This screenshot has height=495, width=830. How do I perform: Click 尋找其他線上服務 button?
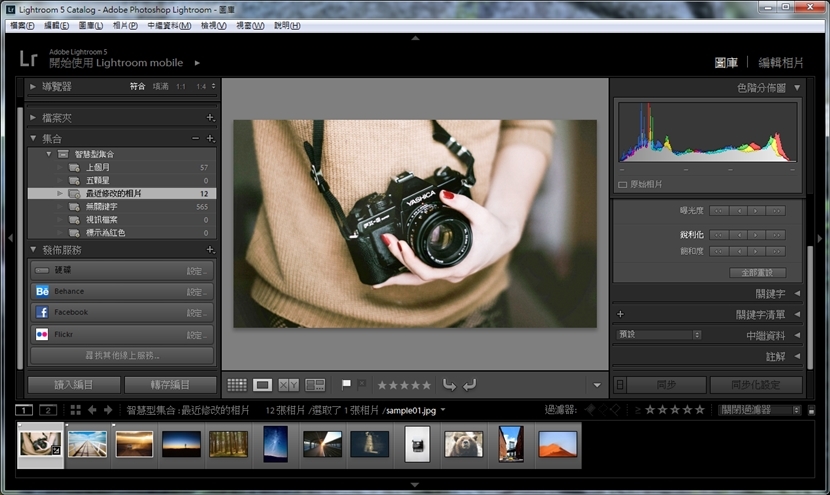[122, 355]
